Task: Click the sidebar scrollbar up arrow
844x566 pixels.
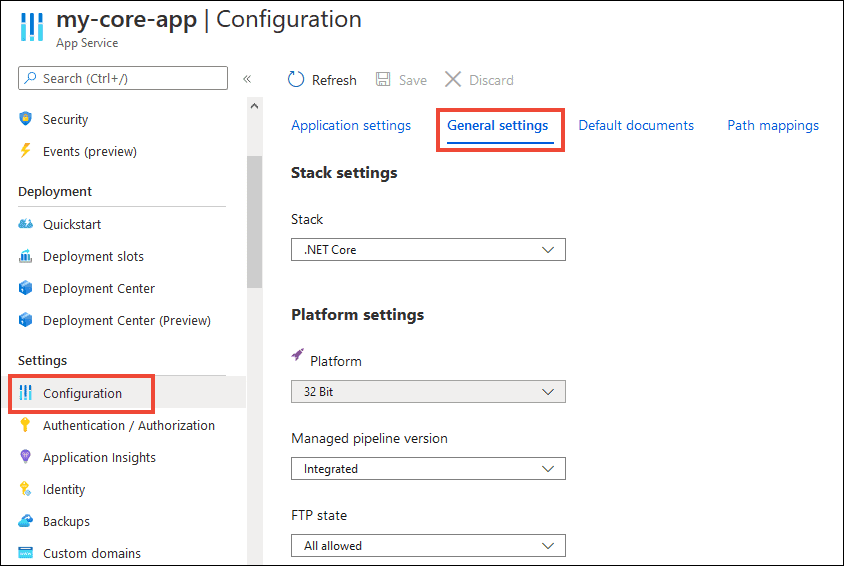Action: pos(255,106)
